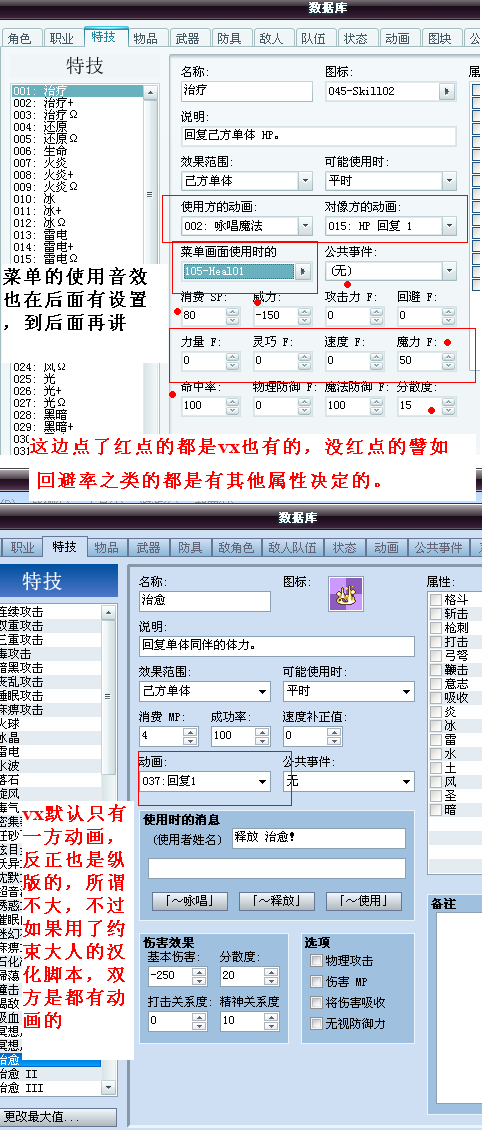Click the 名称 field containing 治愈

205,601
